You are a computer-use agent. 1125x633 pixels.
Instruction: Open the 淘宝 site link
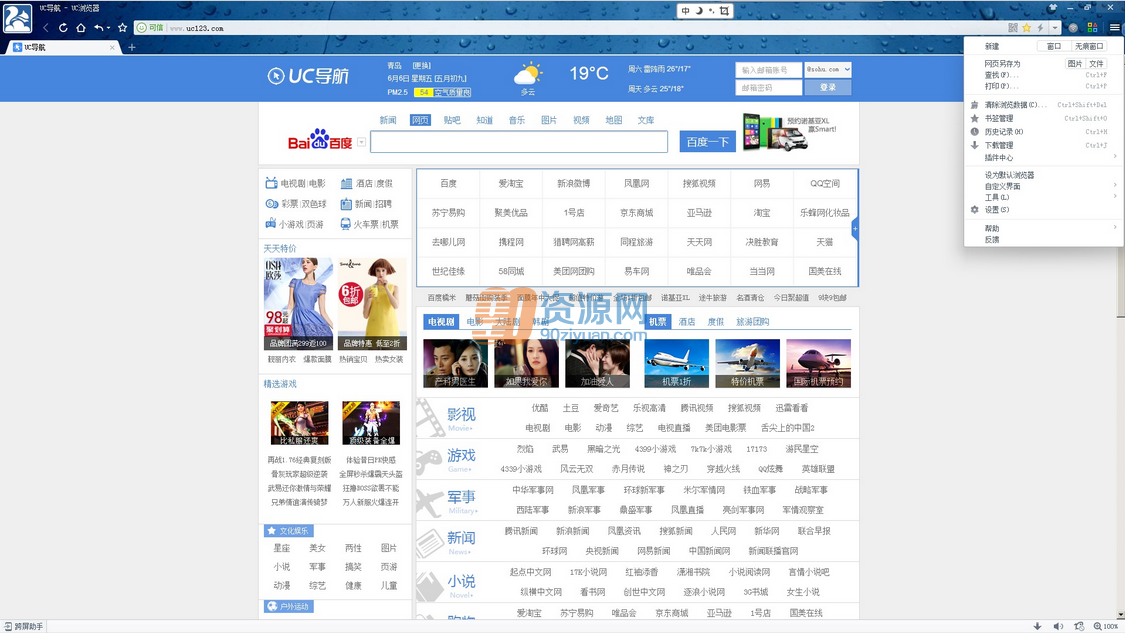tap(762, 213)
